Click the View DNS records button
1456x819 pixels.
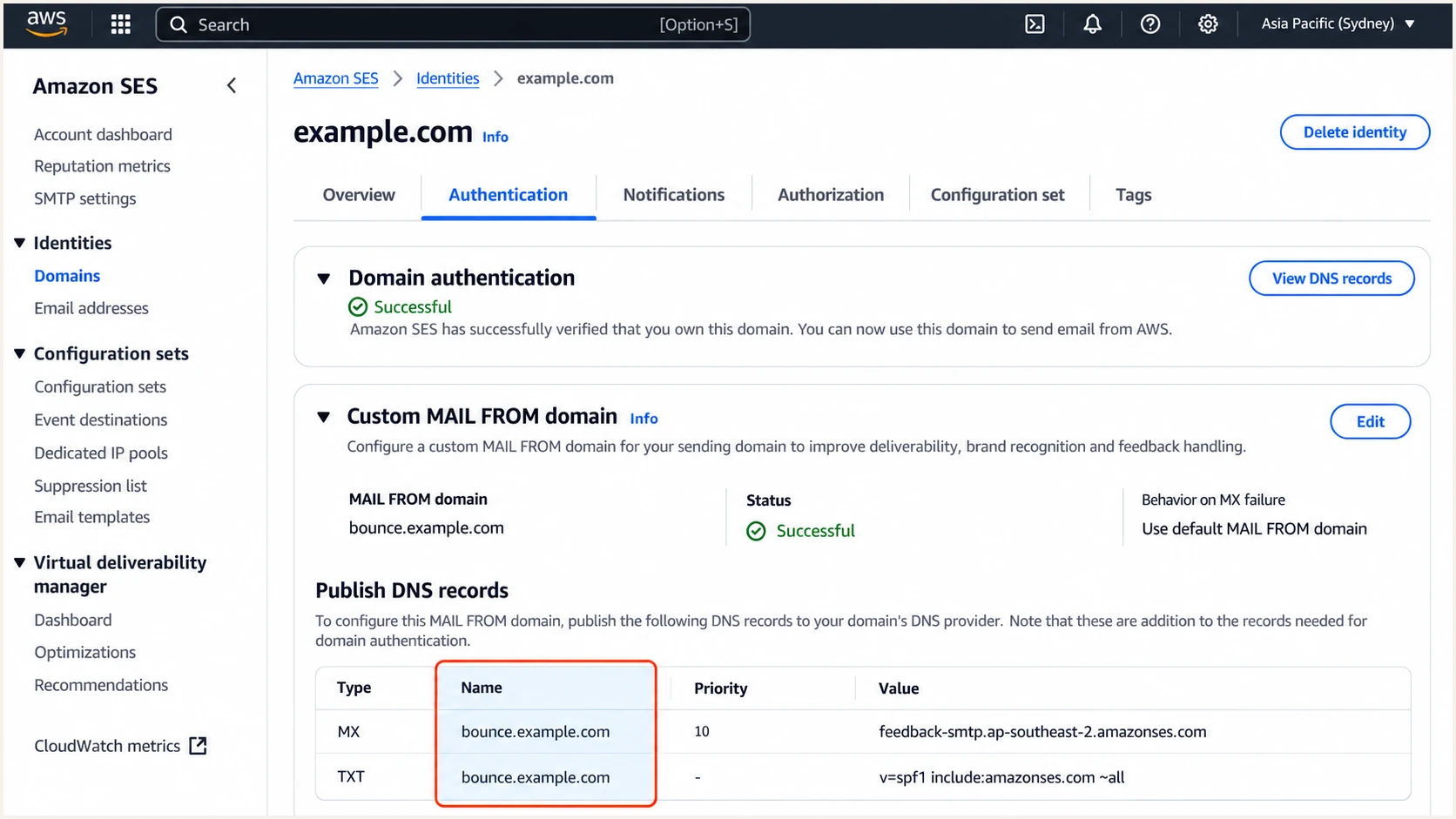pyautogui.click(x=1331, y=279)
